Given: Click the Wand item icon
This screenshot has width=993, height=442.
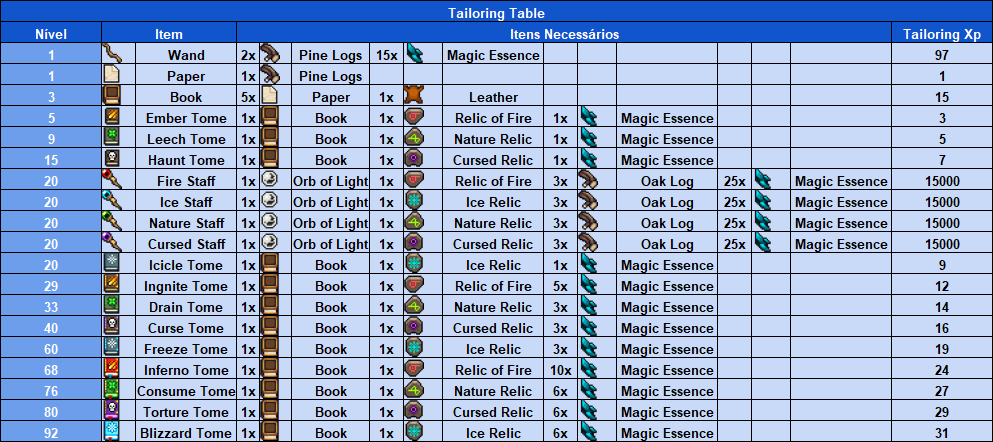Looking at the screenshot, I should [x=111, y=54].
